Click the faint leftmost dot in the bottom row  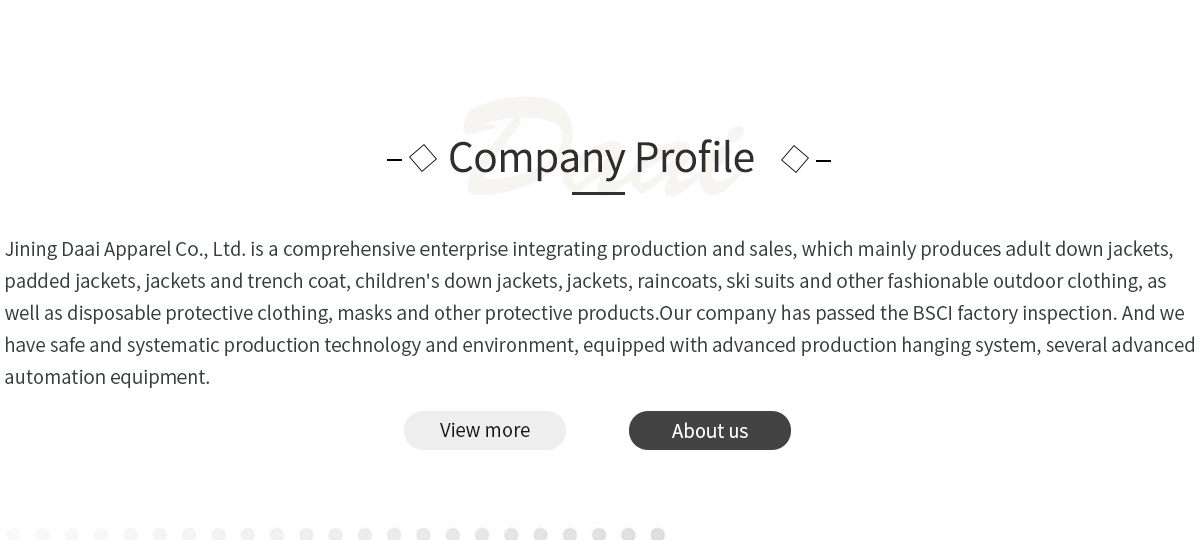coord(13,535)
